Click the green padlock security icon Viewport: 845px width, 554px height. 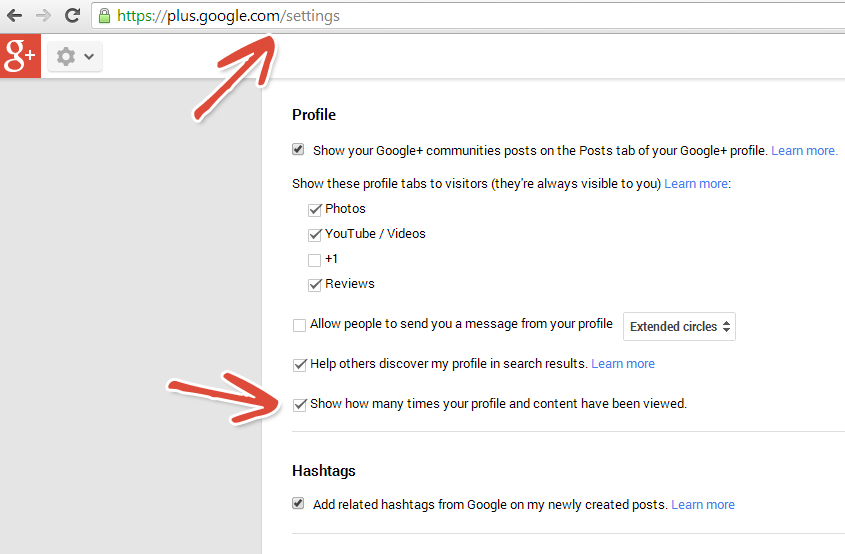(x=105, y=16)
